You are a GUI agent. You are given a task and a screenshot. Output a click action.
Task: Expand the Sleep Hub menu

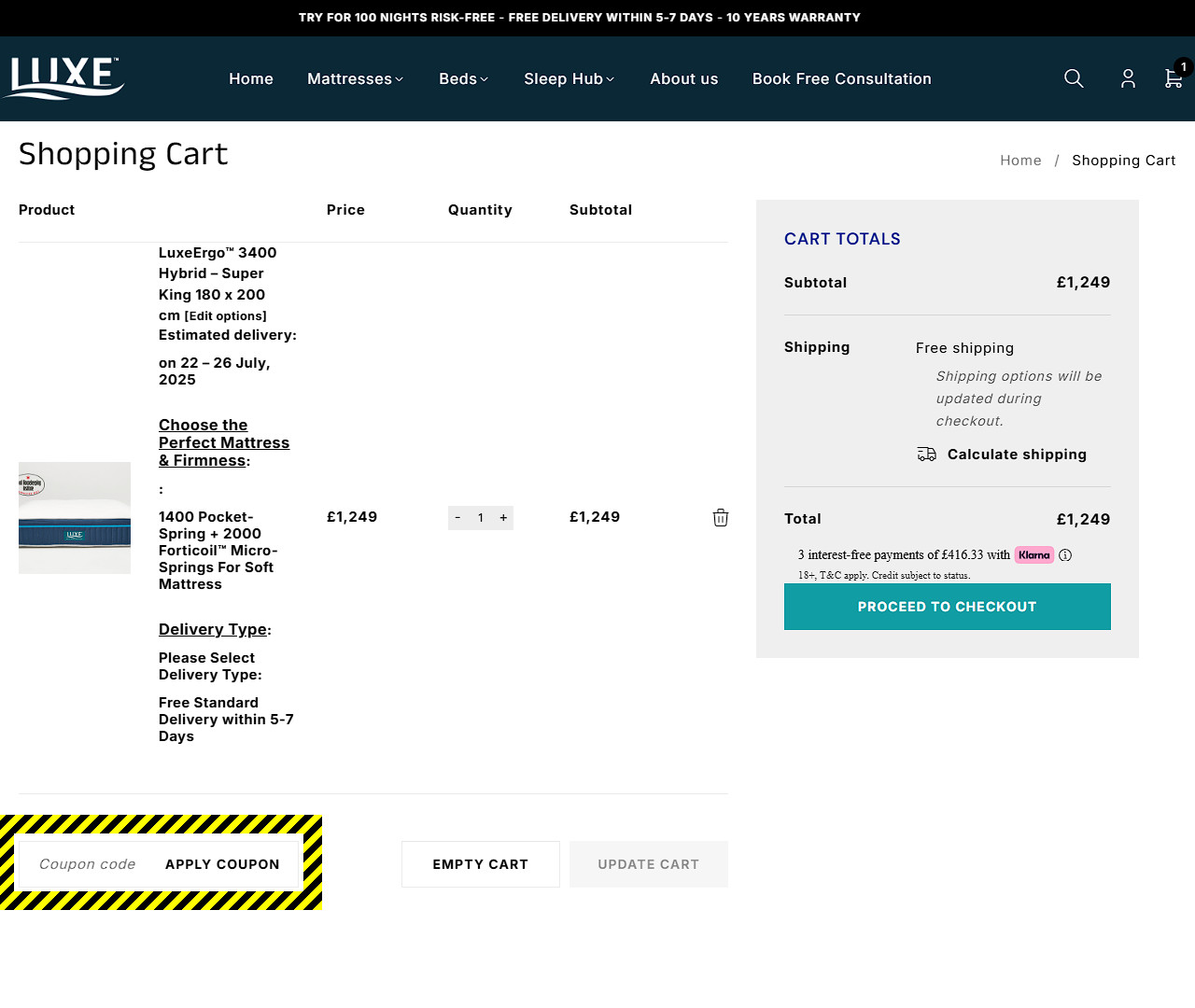569,79
